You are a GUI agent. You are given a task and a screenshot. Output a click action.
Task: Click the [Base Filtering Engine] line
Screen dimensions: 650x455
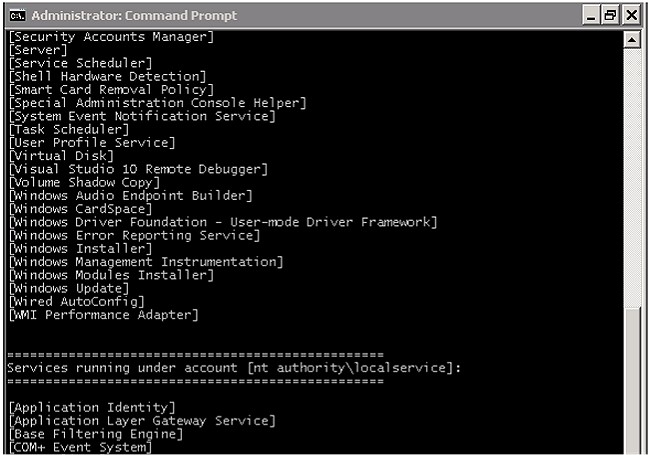click(x=98, y=434)
